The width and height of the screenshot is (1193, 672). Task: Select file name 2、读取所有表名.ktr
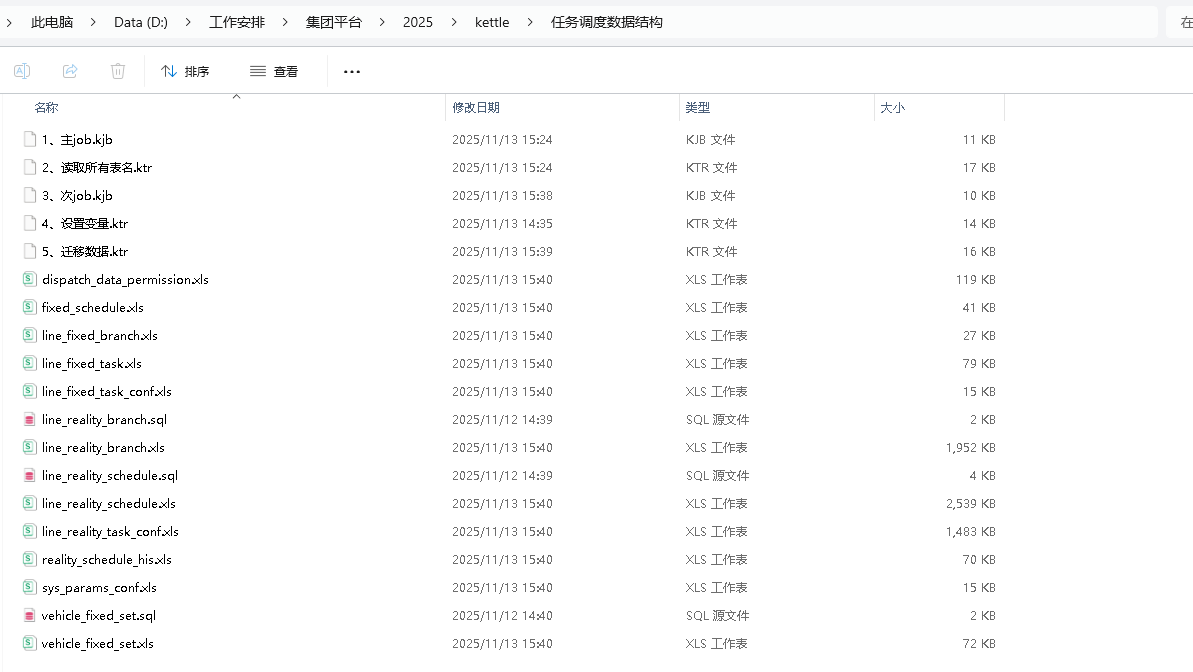point(97,167)
